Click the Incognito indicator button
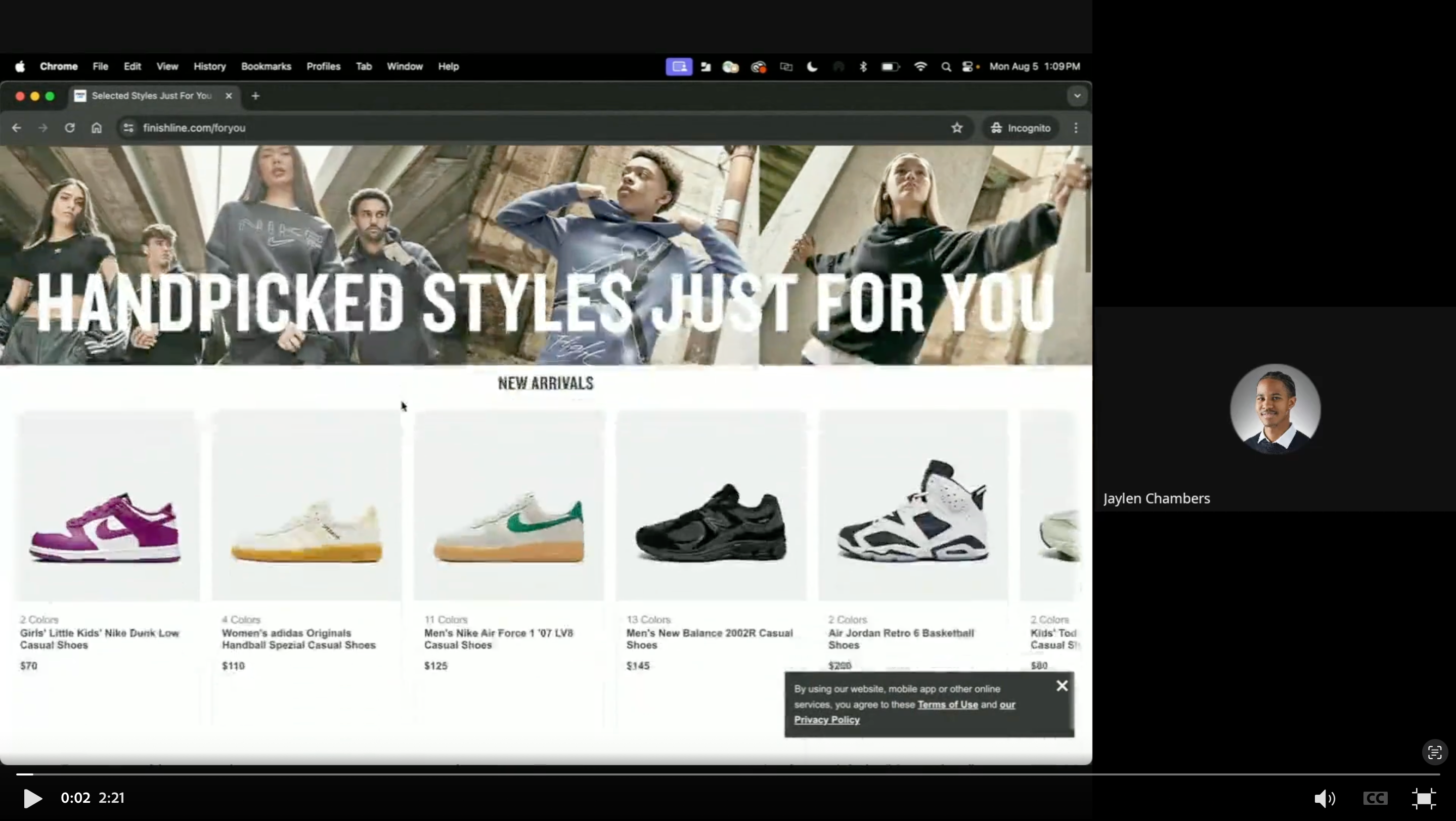This screenshot has height=821, width=1456. coord(1020,128)
